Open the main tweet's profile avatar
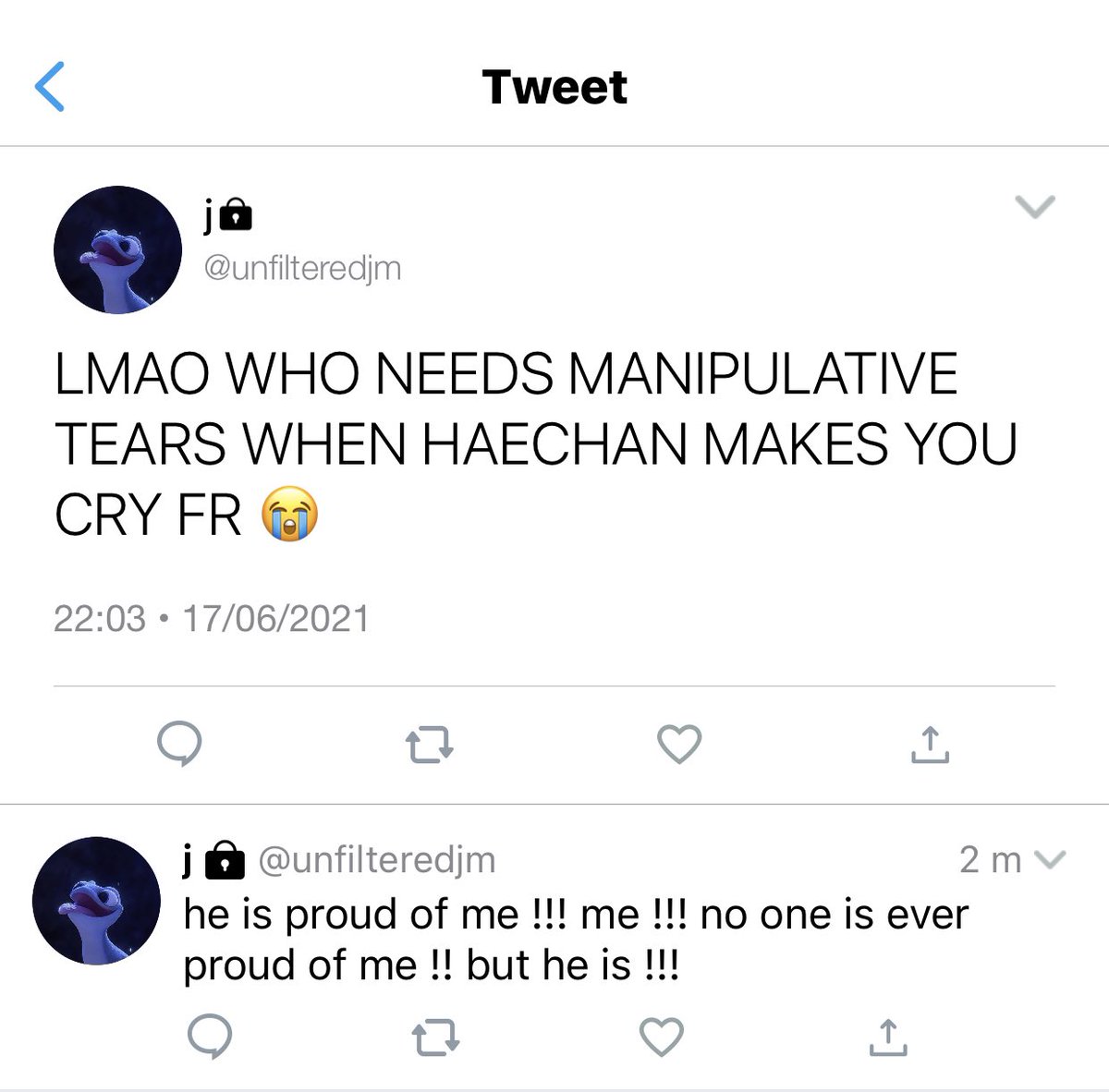The height and width of the screenshot is (1092, 1109). [x=117, y=249]
